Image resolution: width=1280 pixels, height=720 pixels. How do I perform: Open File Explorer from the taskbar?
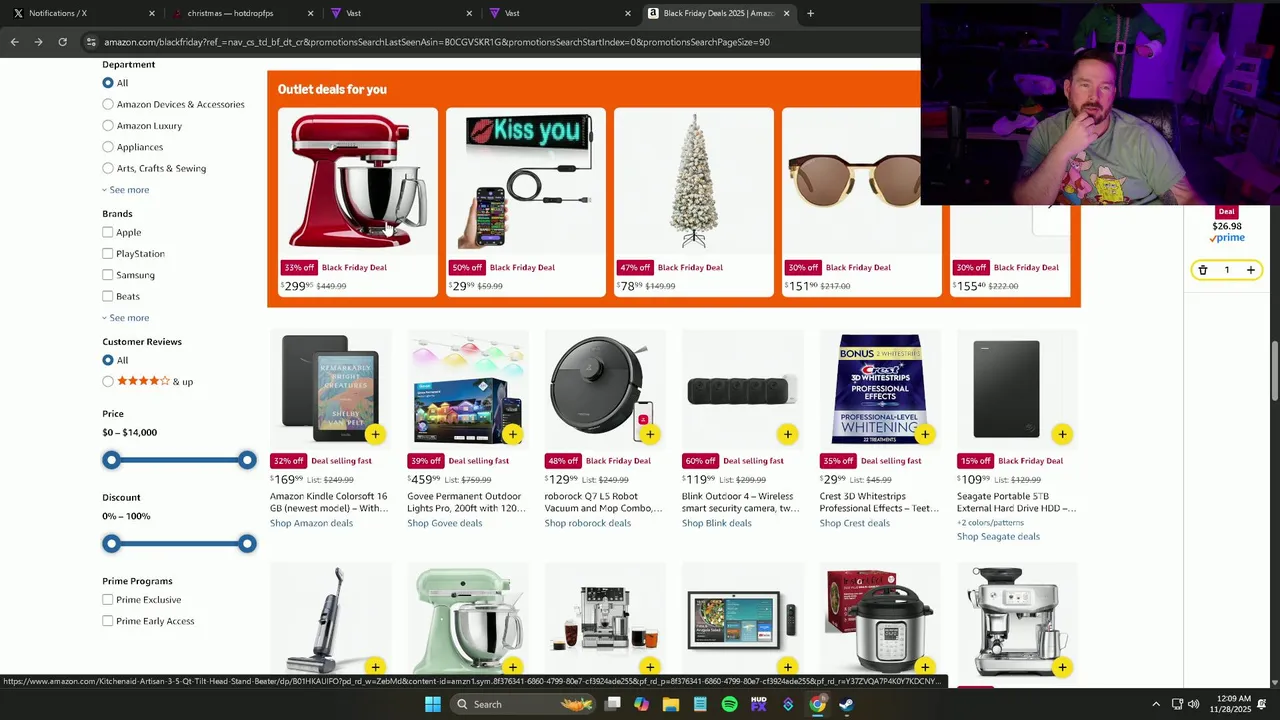[671, 704]
